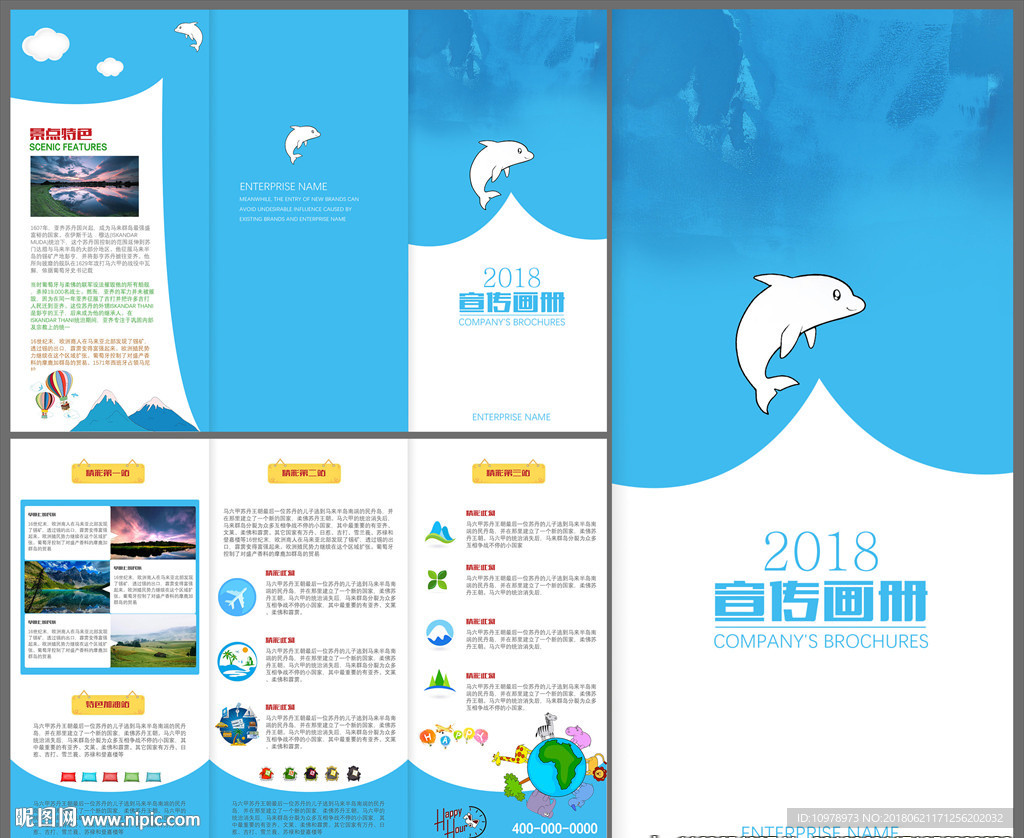Click the orange paragraph above the balloons
The width and height of the screenshot is (1024, 838).
tap(91, 355)
